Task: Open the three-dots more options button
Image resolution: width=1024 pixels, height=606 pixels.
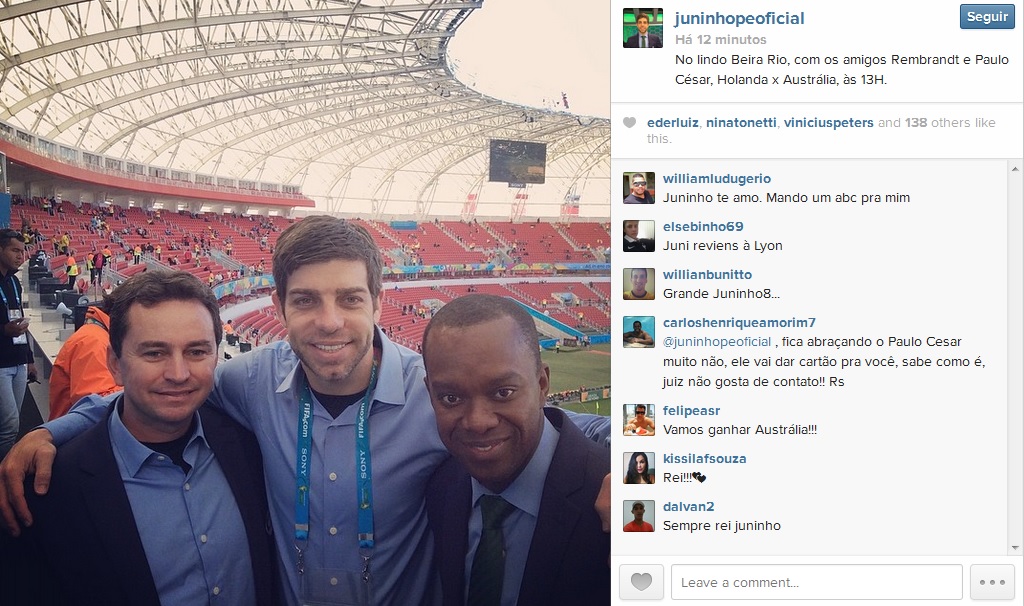Action: (x=992, y=582)
